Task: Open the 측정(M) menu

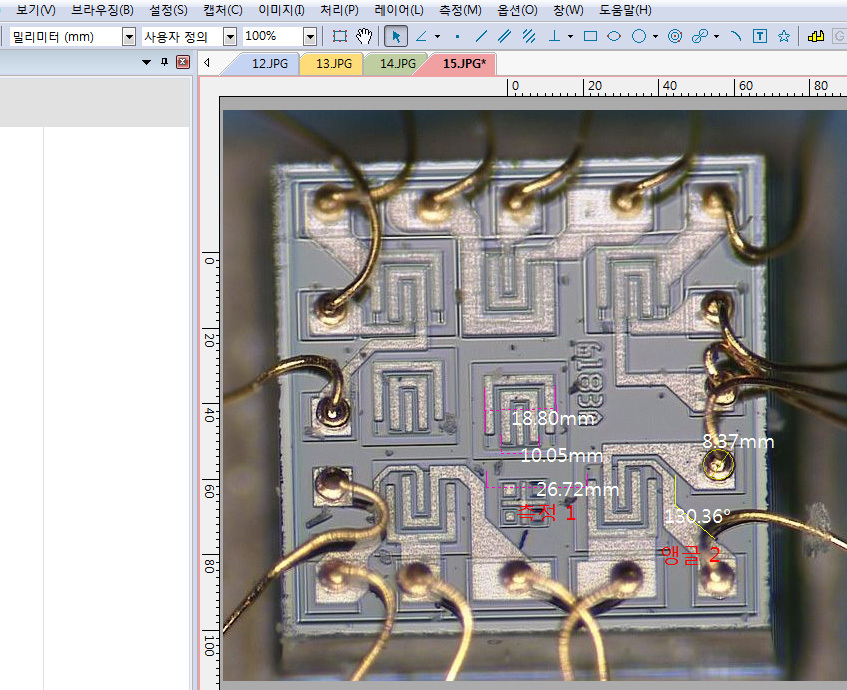Action: (460, 10)
